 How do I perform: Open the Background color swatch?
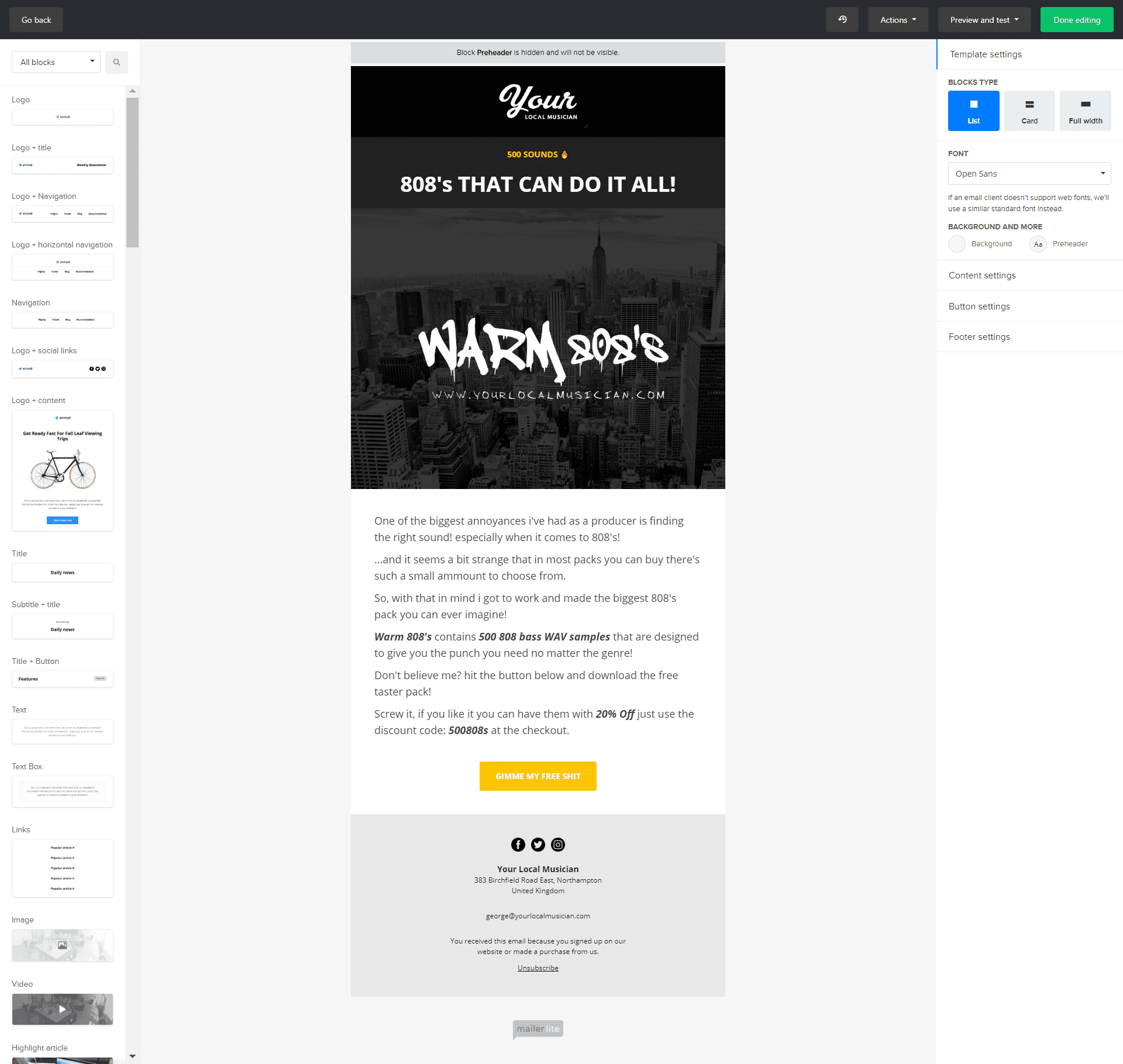[957, 244]
